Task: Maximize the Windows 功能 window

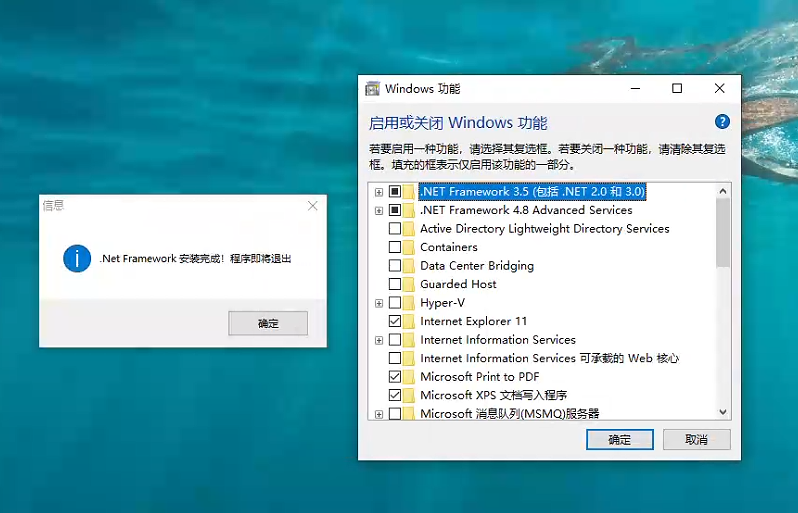Action: [677, 89]
